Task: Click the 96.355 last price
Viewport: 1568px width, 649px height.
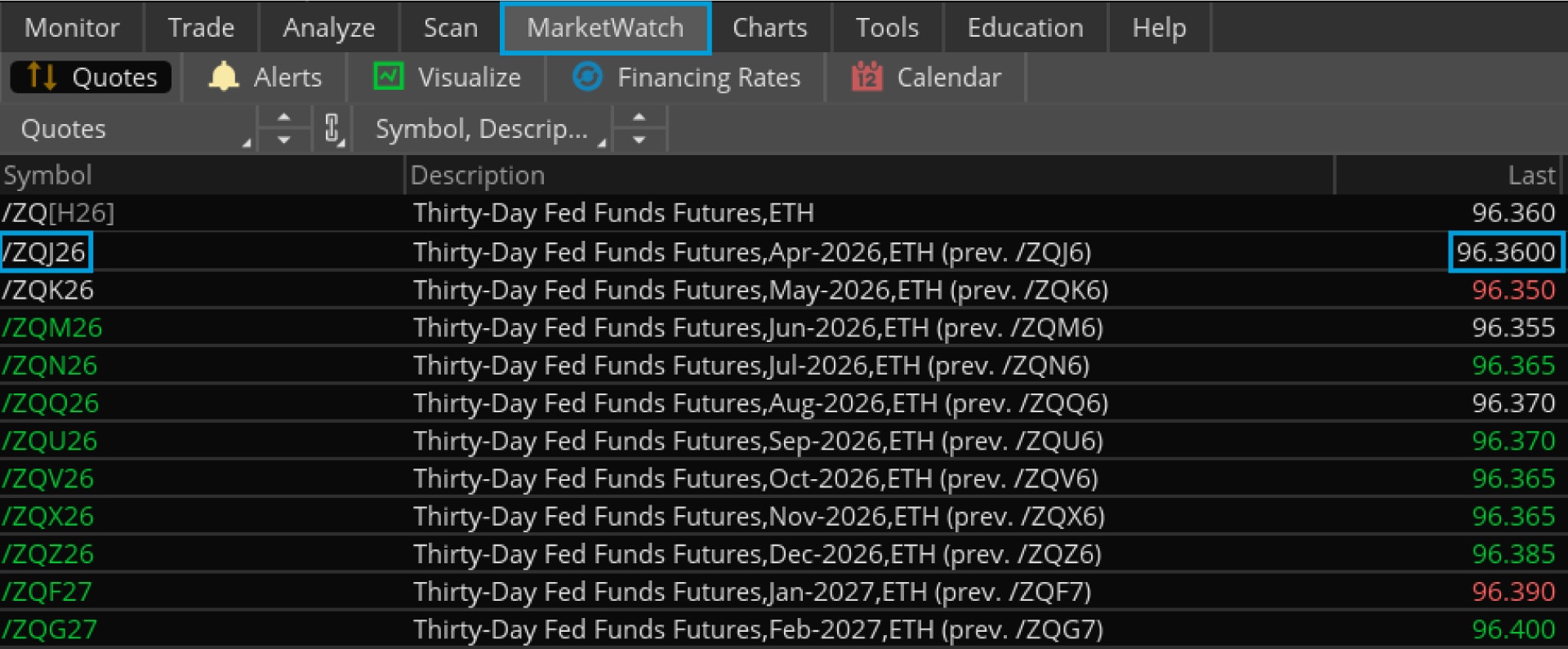Action: [x=1513, y=328]
